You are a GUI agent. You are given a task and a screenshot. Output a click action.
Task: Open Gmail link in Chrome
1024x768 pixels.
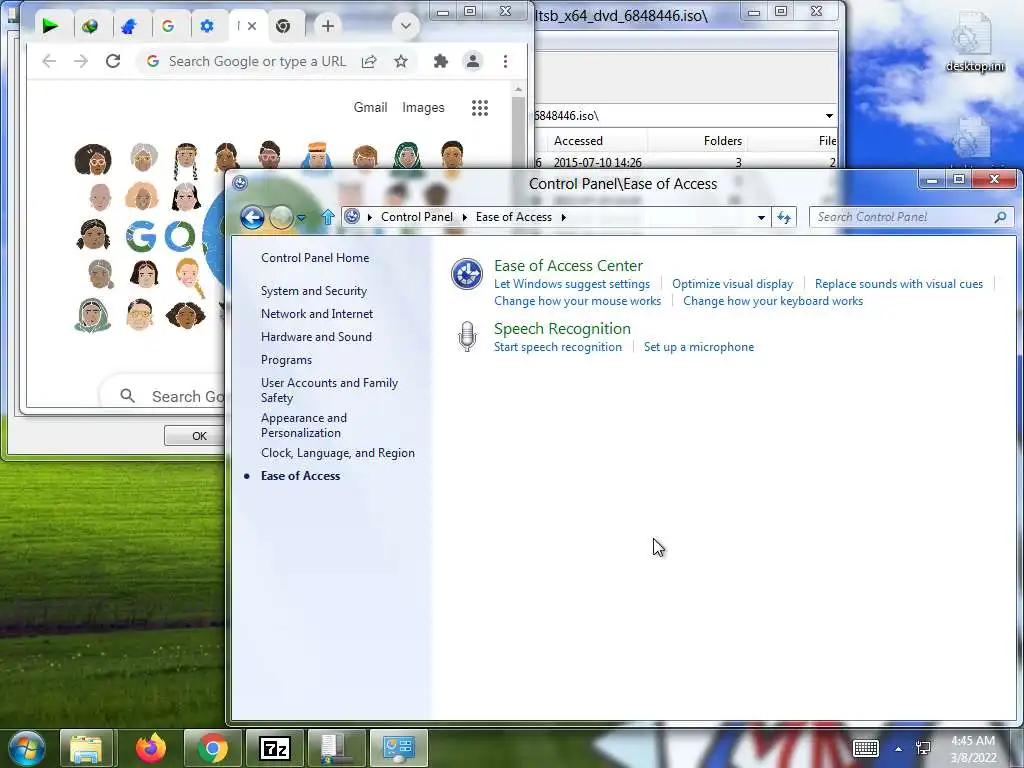coord(370,107)
